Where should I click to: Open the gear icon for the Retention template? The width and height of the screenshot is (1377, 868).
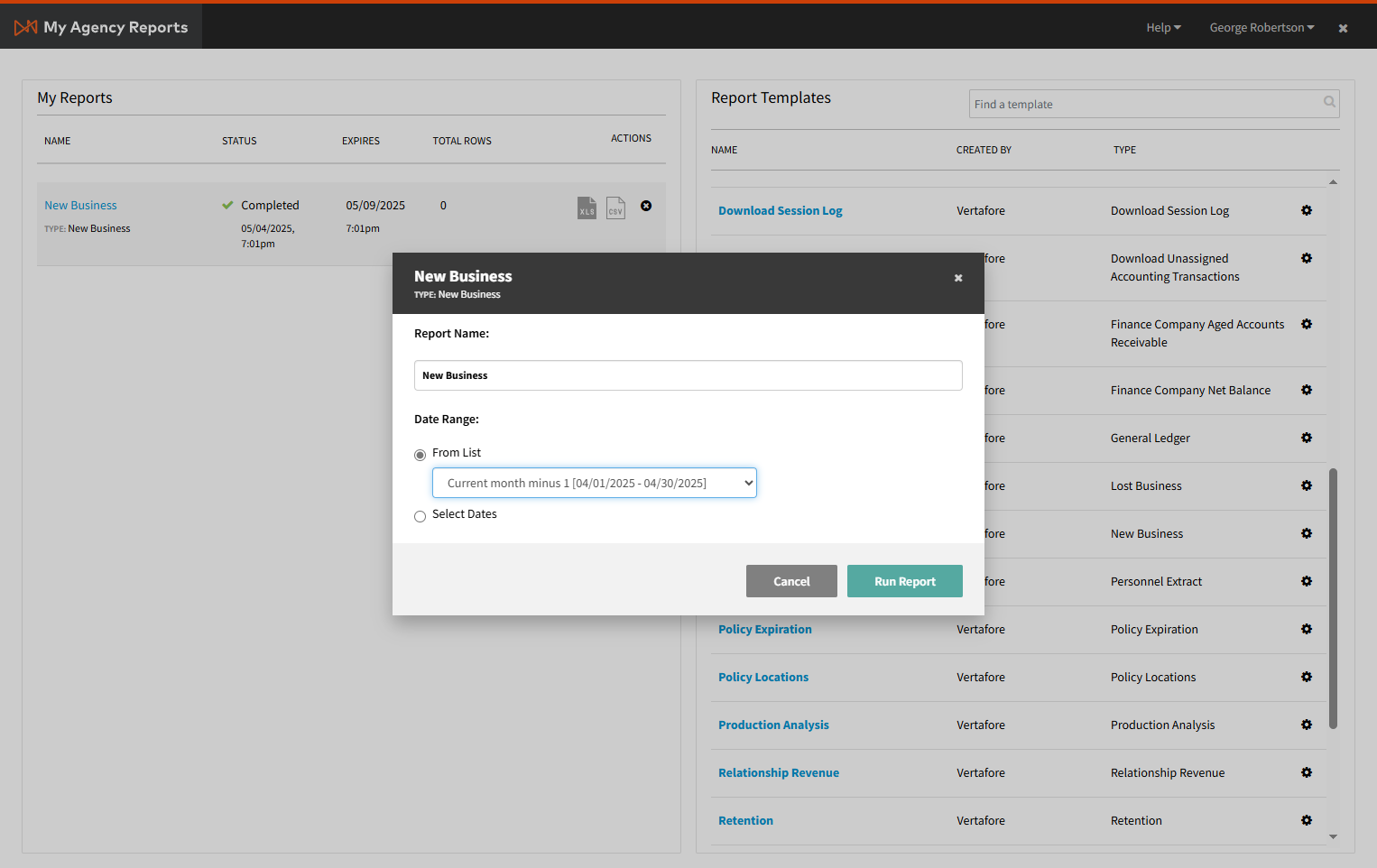point(1307,820)
